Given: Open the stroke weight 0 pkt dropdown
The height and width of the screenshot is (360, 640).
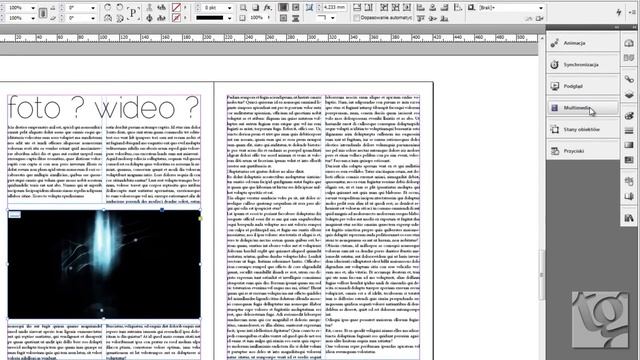Looking at the screenshot, I should tap(229, 8).
